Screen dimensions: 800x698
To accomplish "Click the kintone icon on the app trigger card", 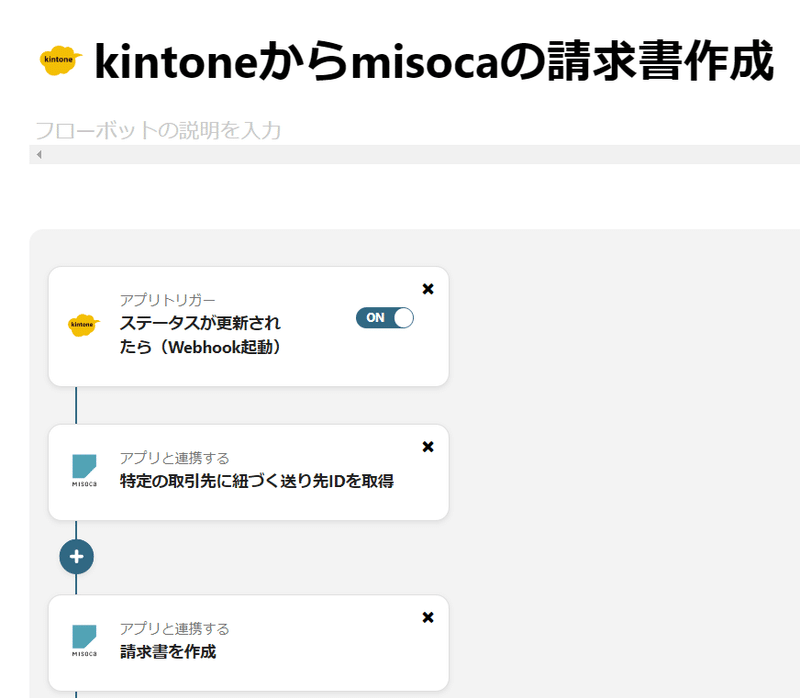I will pyautogui.click(x=83, y=325).
